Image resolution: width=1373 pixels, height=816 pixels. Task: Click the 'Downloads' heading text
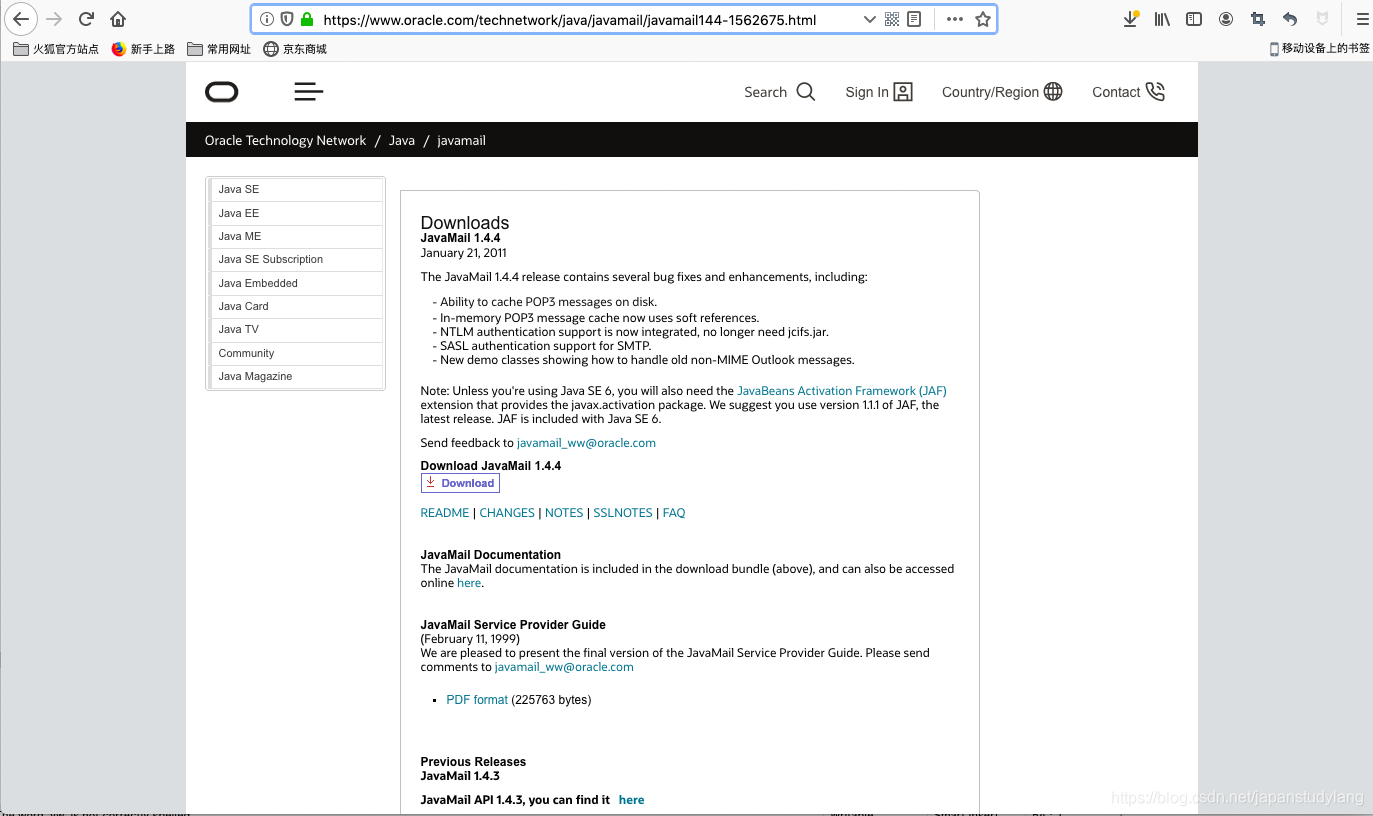pos(465,223)
